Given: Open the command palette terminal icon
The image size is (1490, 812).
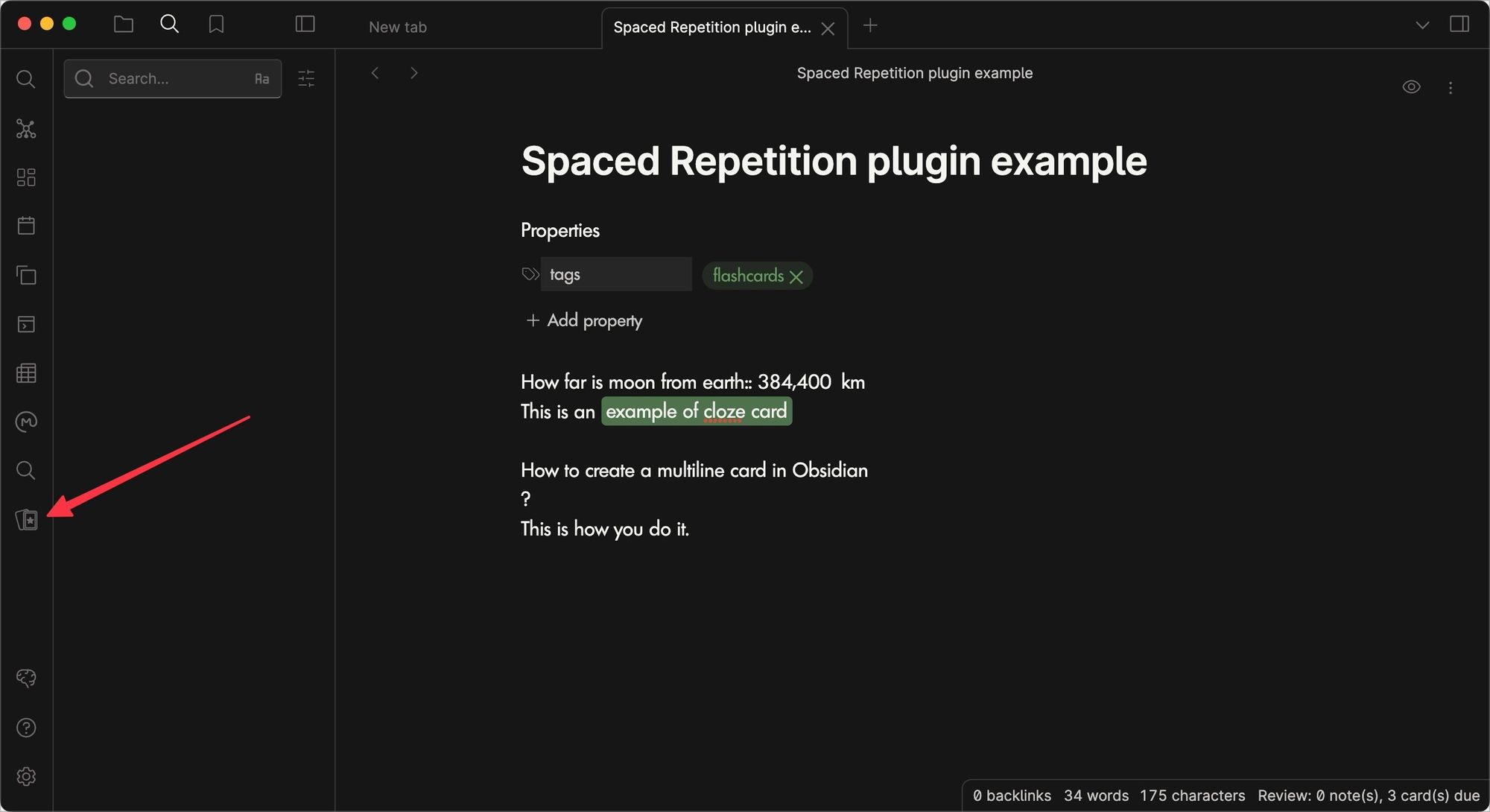Looking at the screenshot, I should click(x=26, y=324).
